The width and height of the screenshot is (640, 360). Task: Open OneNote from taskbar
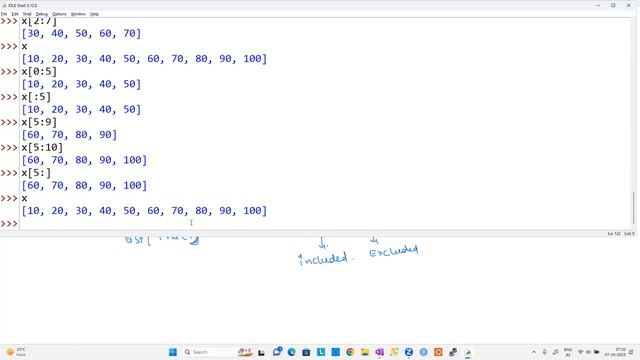click(380, 352)
